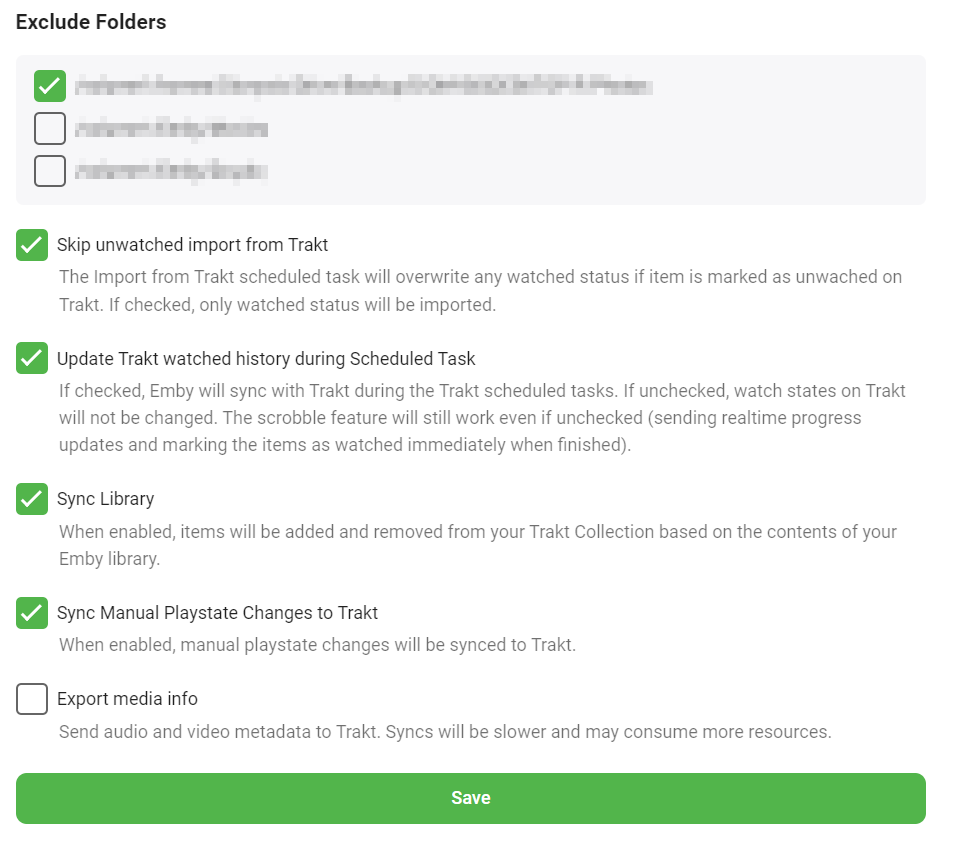Turn off the Sync Library checkbox
965x854 pixels.
32,498
